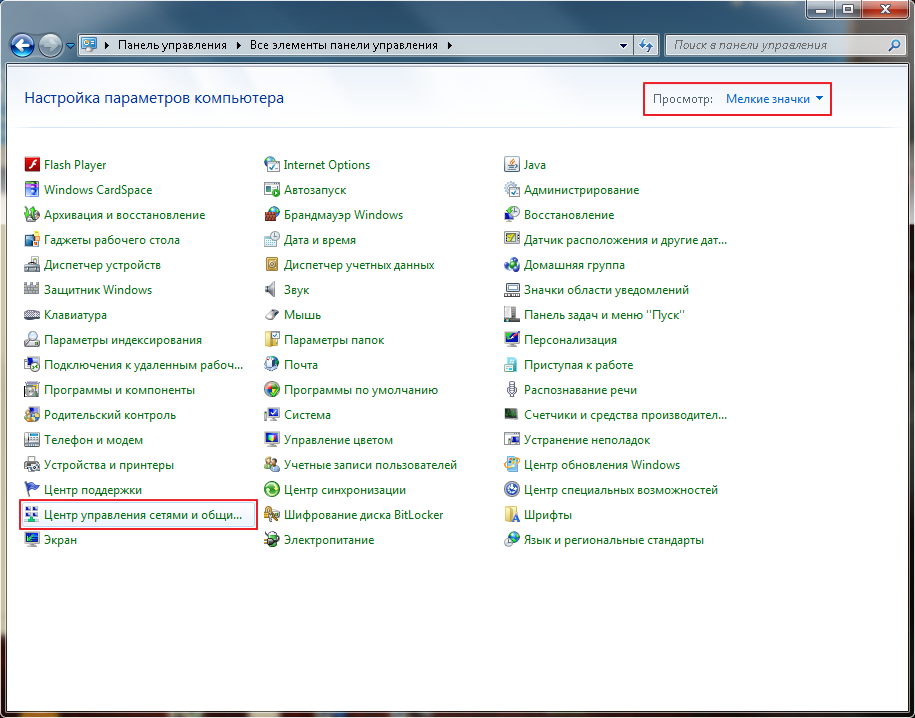Viewport: 915px width, 718px height.
Task: Open Счетчики и средства производительности
Action: pos(616,415)
